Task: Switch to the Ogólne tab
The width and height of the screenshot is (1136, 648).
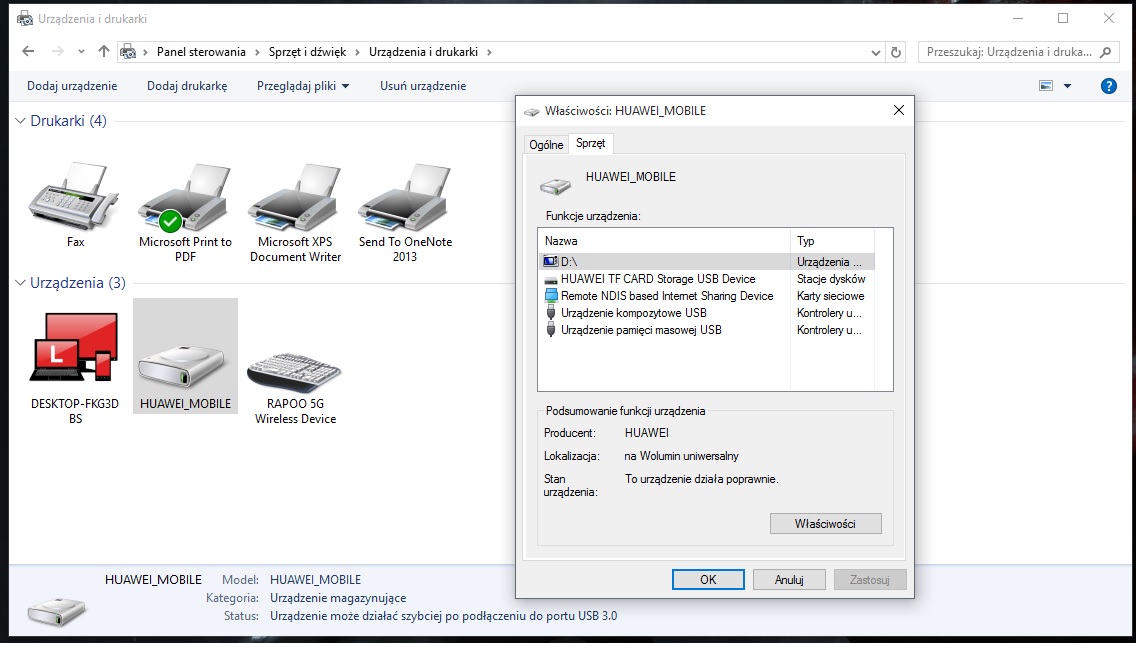Action: 546,144
